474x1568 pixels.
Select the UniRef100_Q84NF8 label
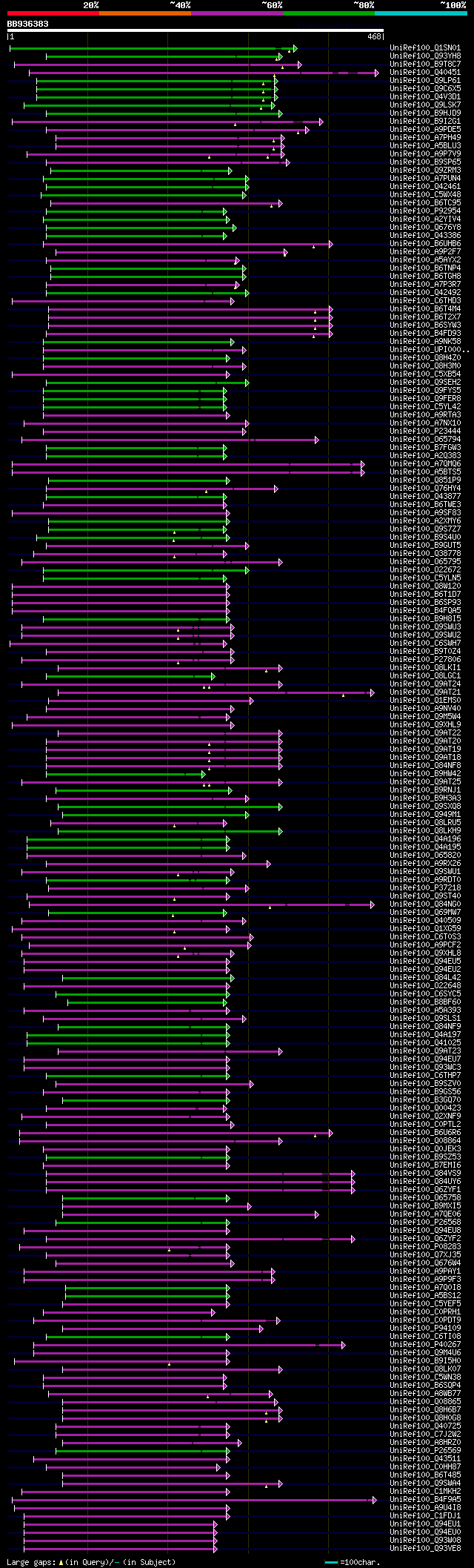(x=425, y=766)
